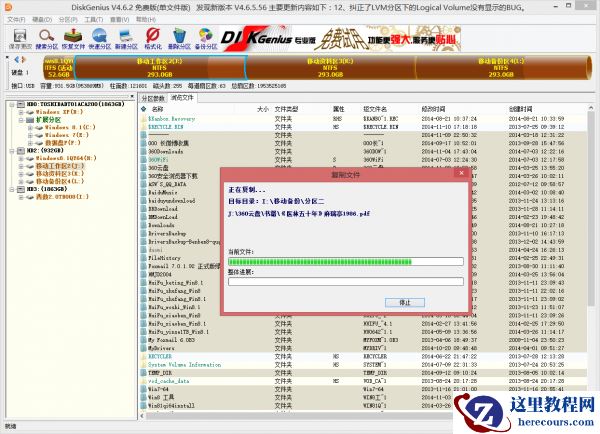Image resolution: width=600 pixels, height=434 pixels.
Task: Open the 帮助(H) menu
Action: click(x=145, y=19)
